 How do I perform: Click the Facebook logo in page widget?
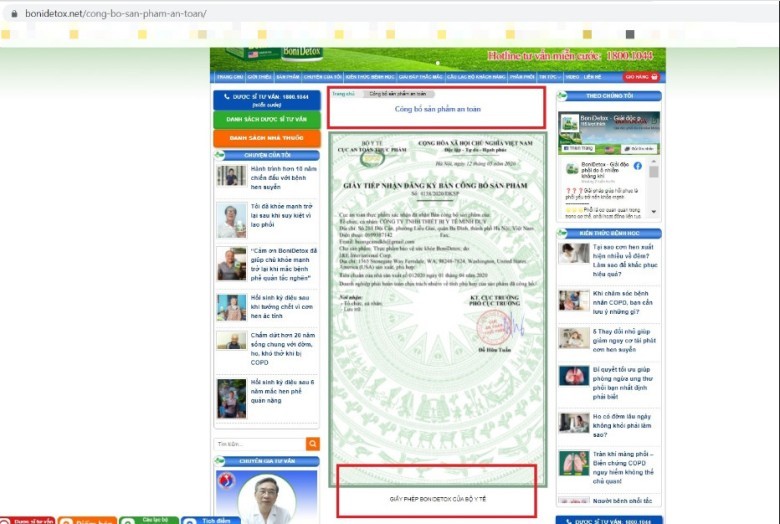pyautogui.click(x=637, y=165)
